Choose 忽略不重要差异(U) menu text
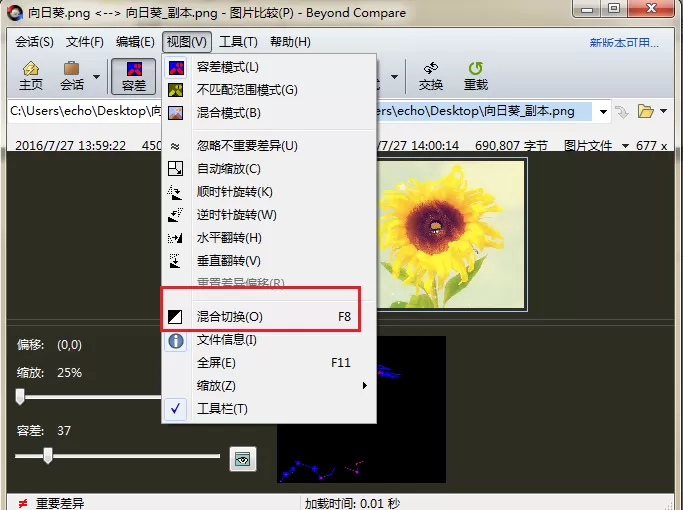 click(x=247, y=146)
